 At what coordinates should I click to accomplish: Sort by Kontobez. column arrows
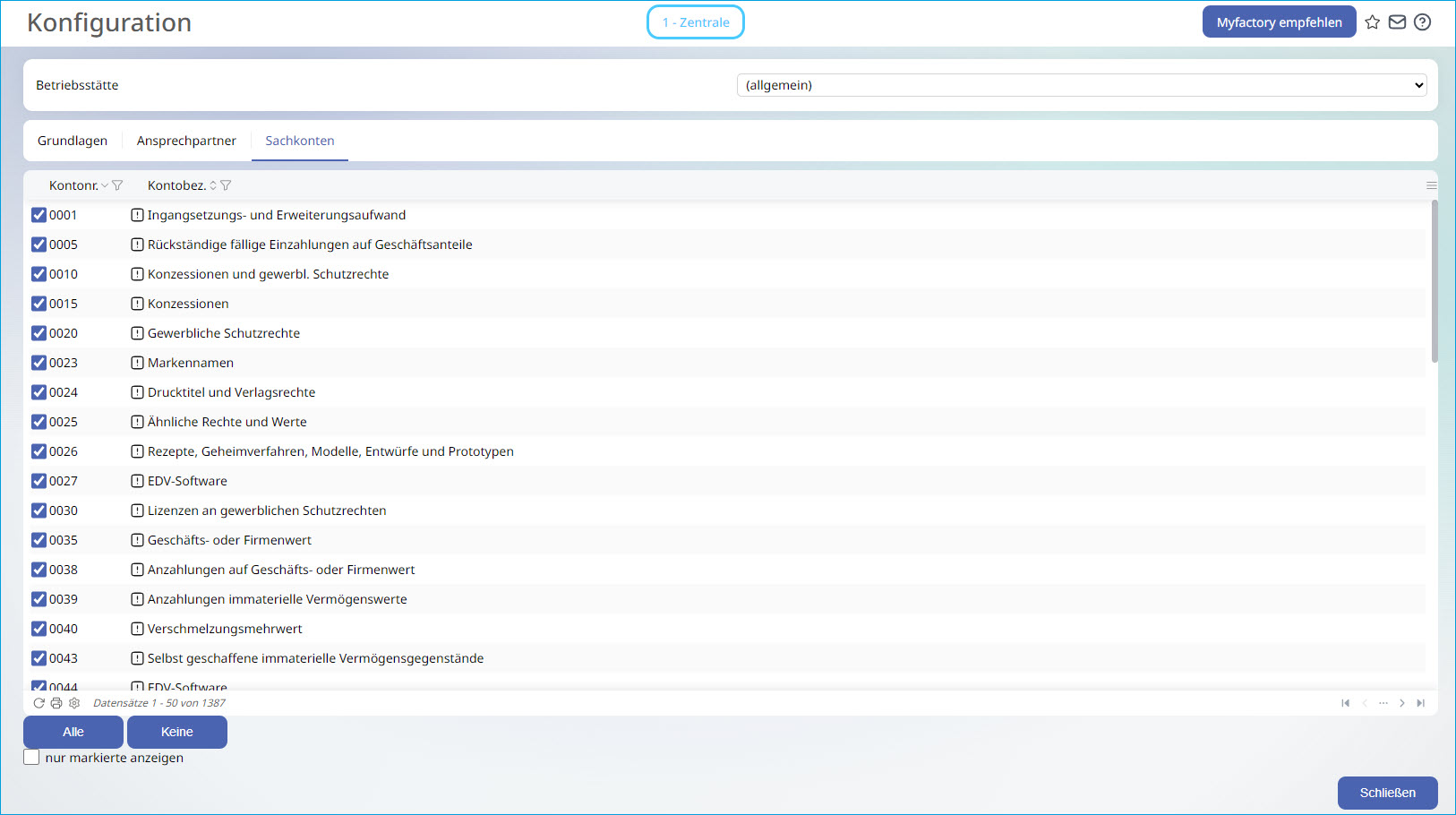pos(213,185)
